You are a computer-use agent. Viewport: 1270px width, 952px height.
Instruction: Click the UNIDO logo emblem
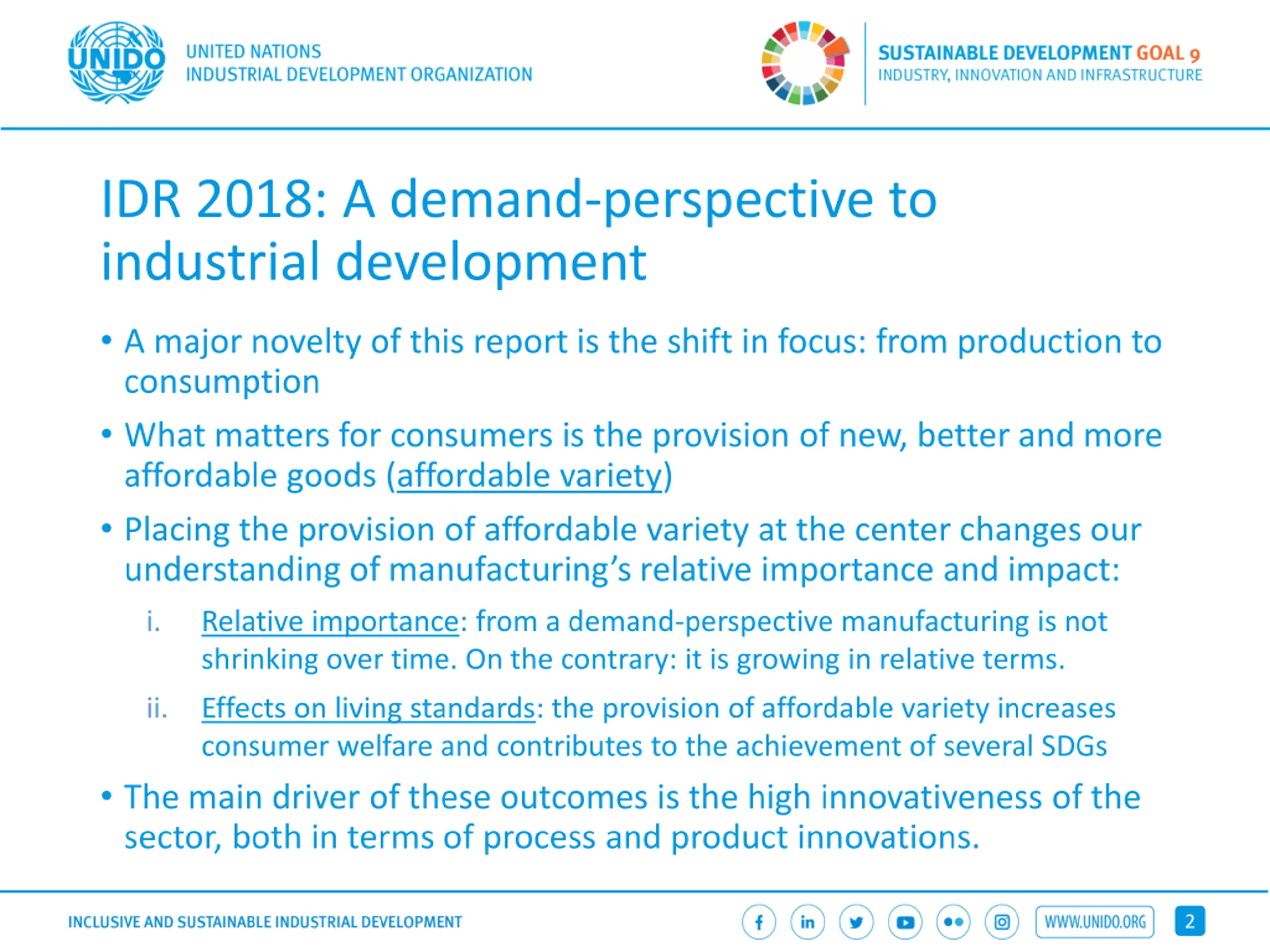pyautogui.click(x=117, y=63)
